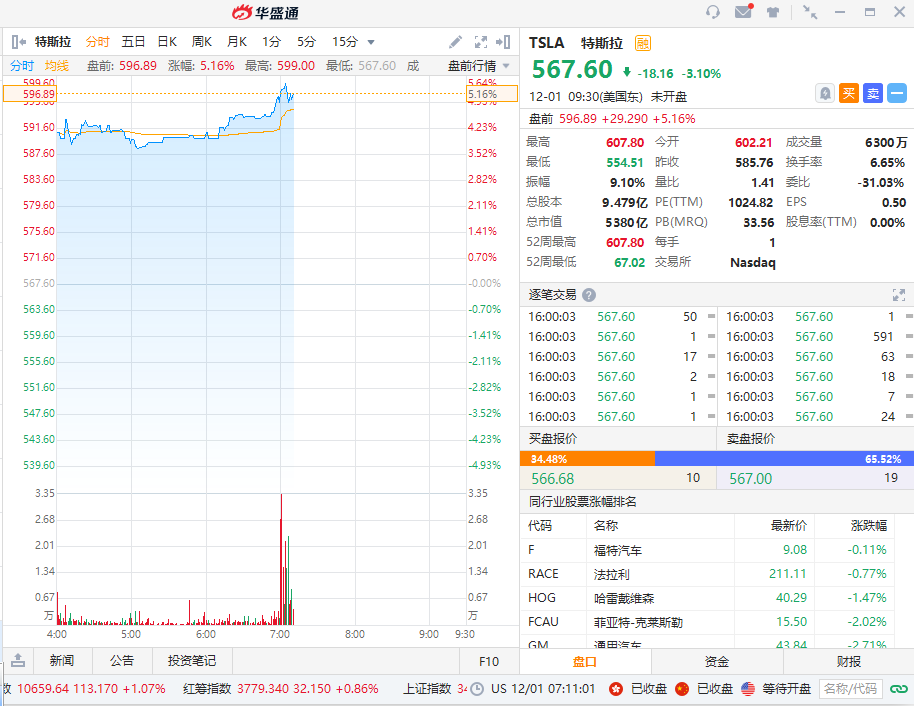
Task: Click the F10 company info button
Action: pyautogui.click(x=488, y=661)
